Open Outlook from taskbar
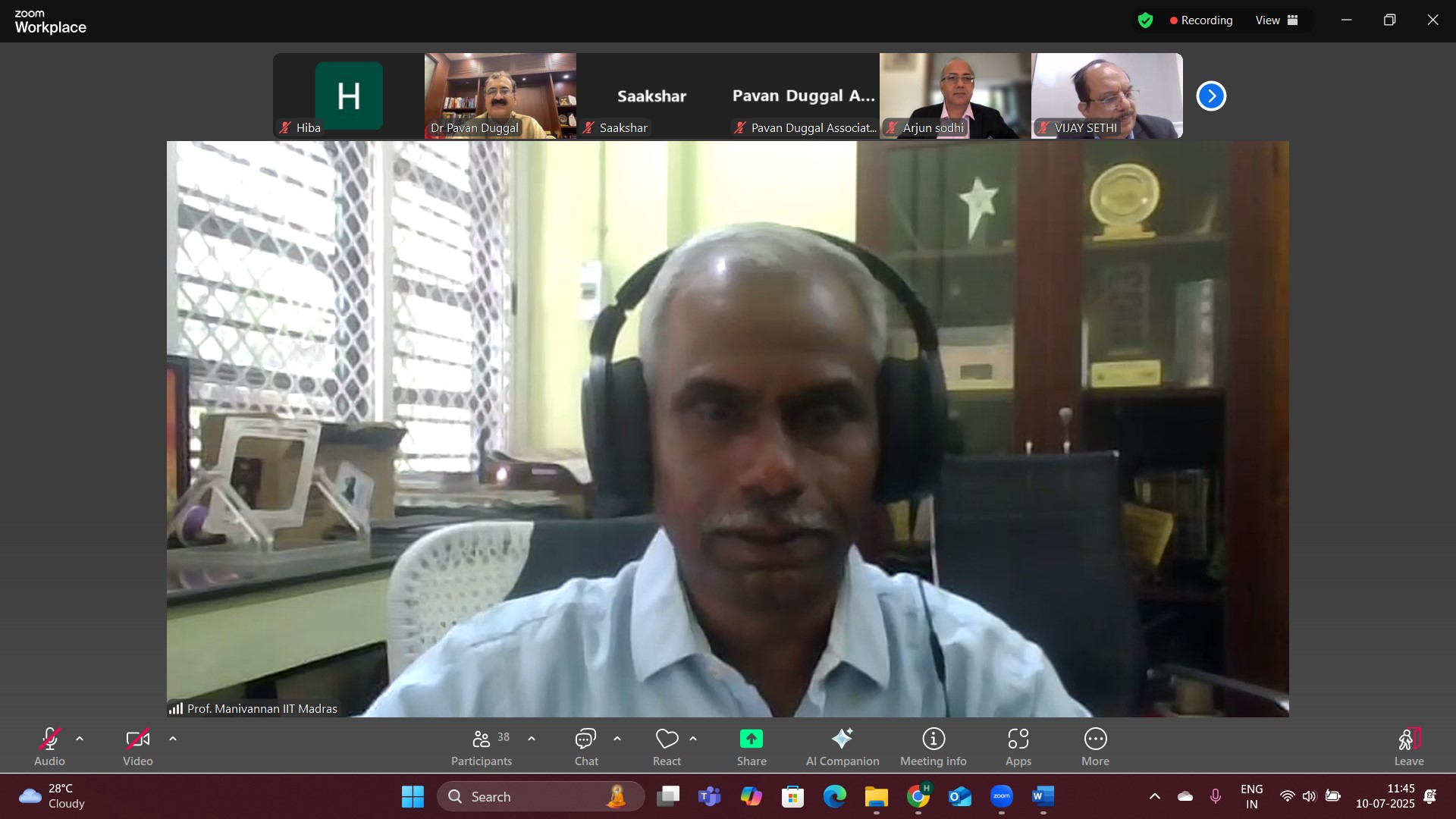Image resolution: width=1456 pixels, height=819 pixels. 960,796
